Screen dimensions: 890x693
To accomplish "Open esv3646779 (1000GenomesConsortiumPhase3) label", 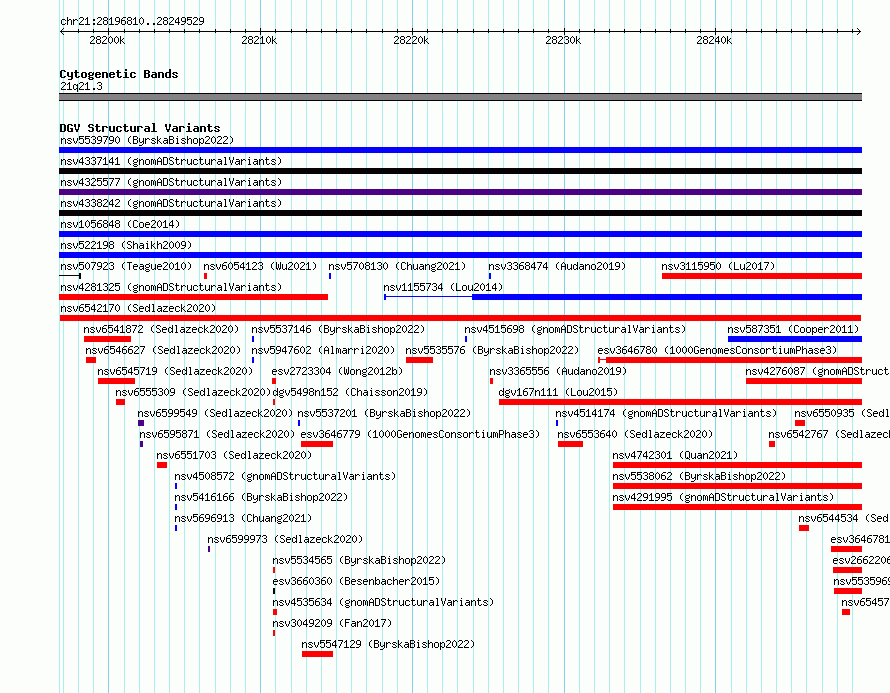I will (x=420, y=434).
